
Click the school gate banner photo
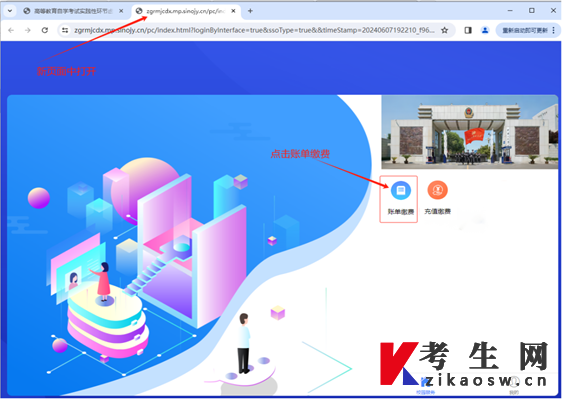[x=470, y=132]
